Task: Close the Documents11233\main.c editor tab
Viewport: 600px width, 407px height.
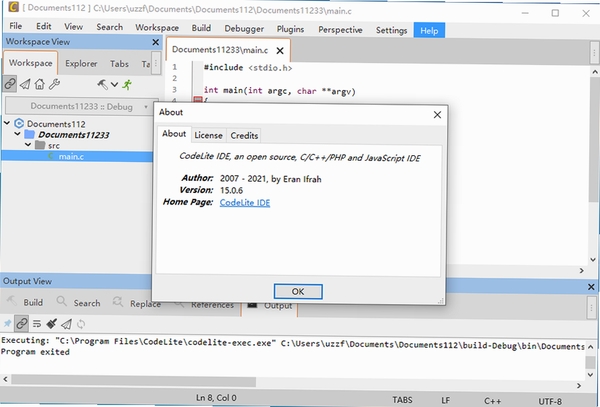Action: [x=280, y=50]
